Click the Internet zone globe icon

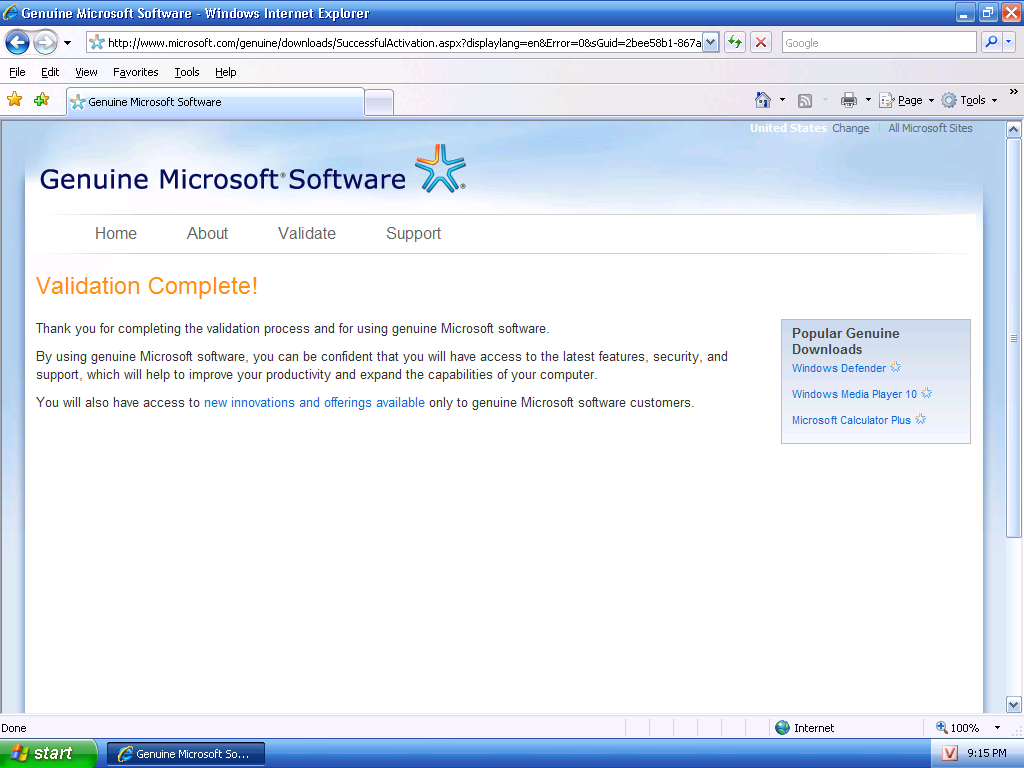(782, 728)
